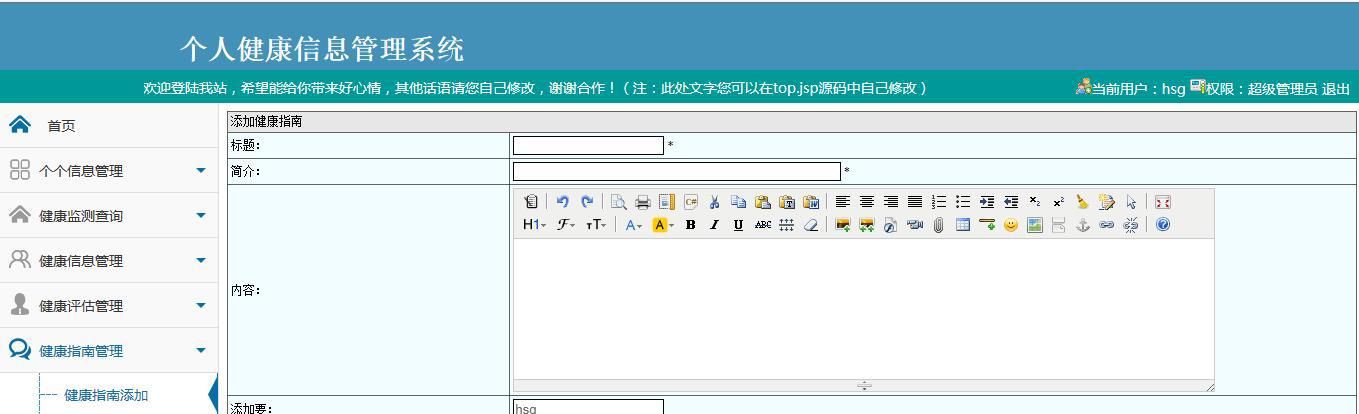
Task: Attach a file with the paperclip icon
Action: point(938,225)
